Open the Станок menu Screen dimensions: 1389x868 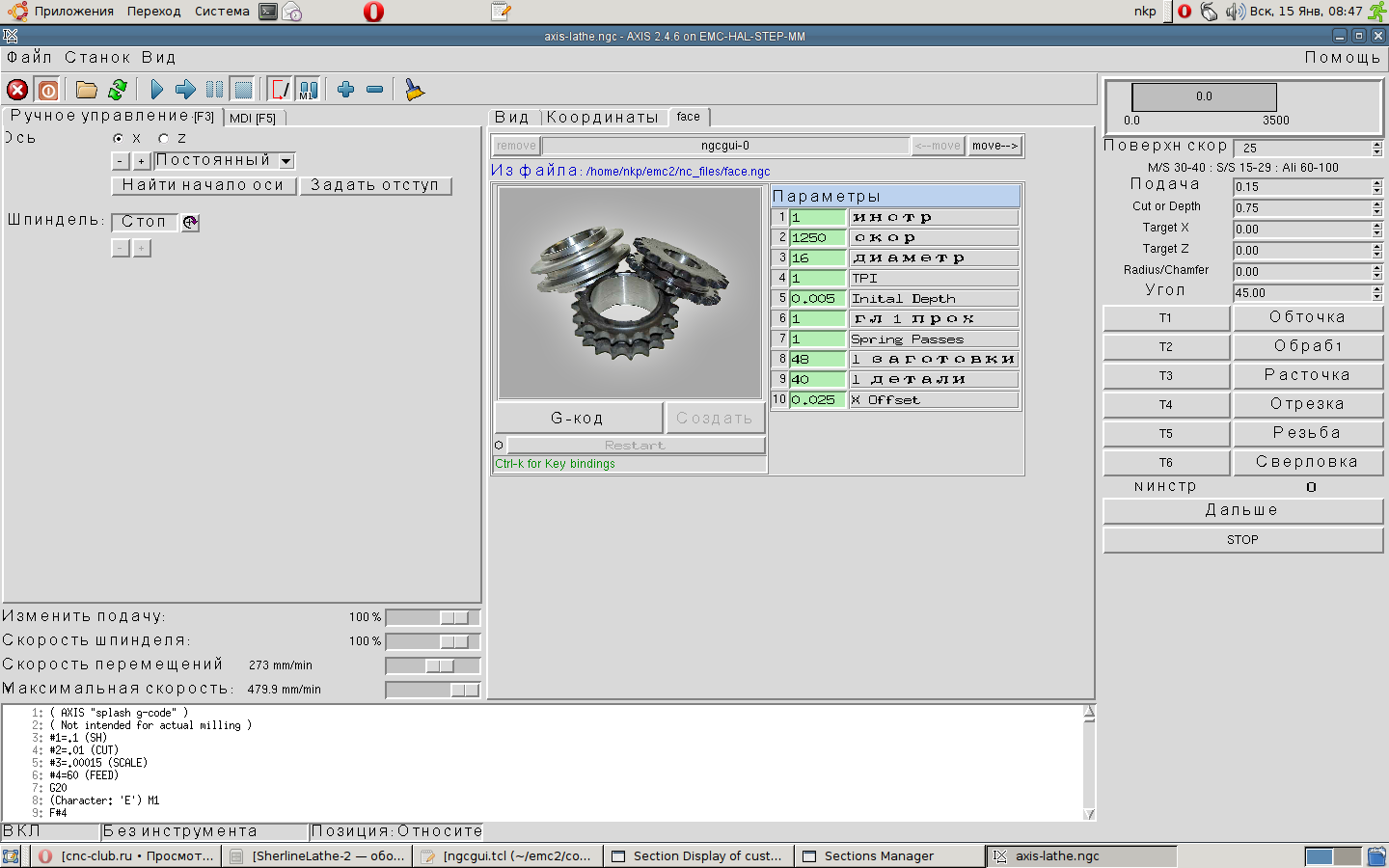coord(97,58)
